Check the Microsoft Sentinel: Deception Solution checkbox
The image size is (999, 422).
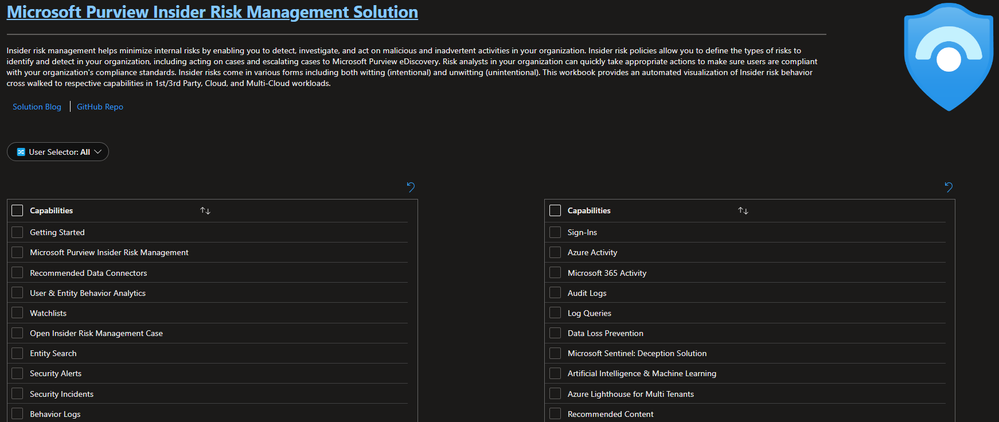[x=555, y=353]
